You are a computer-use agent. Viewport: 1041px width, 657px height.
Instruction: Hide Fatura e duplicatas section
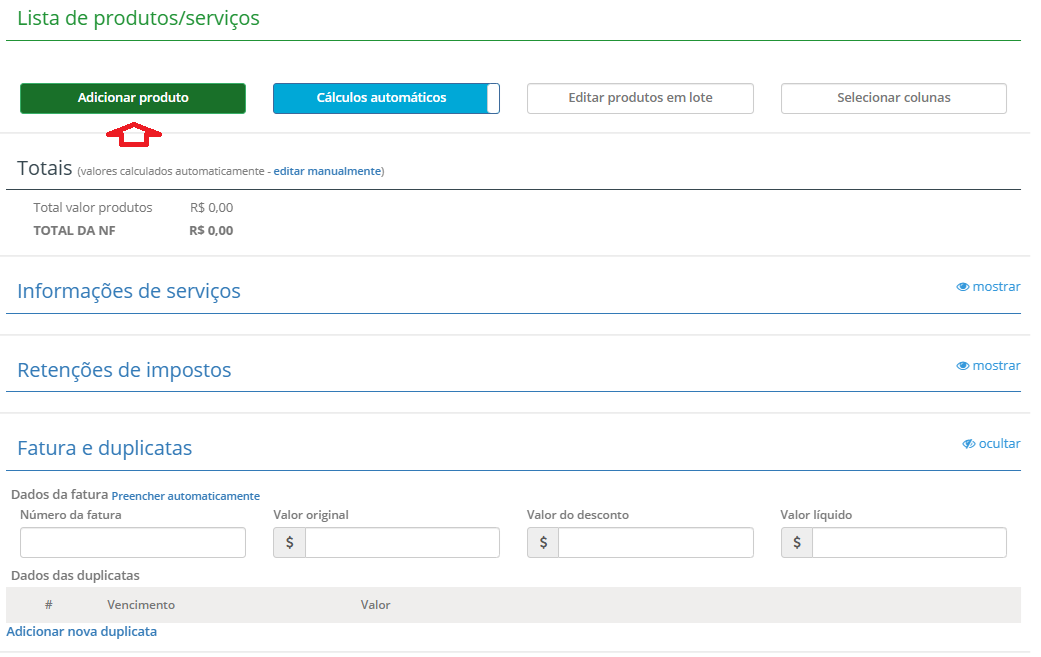991,443
